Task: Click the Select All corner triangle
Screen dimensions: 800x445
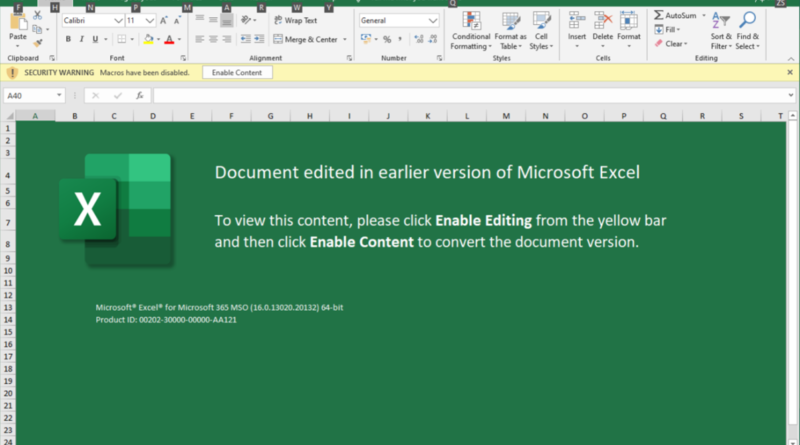Action: 9,116
